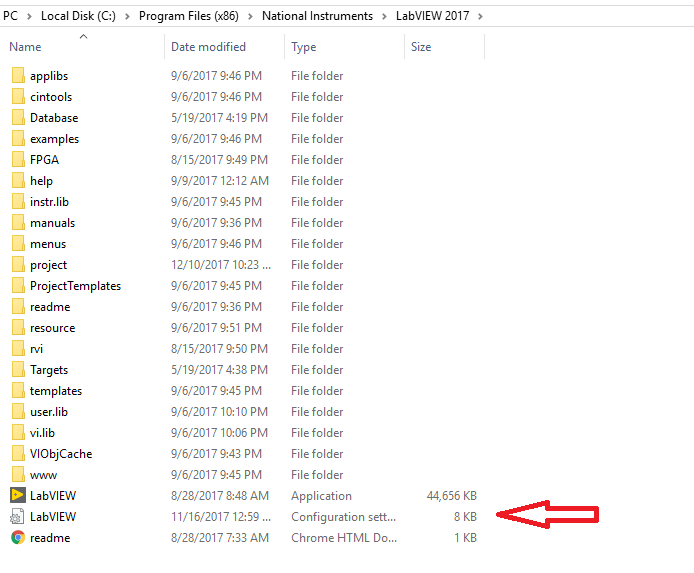Select the VIObjCache folder name
The width and height of the screenshot is (694, 573).
click(61, 454)
